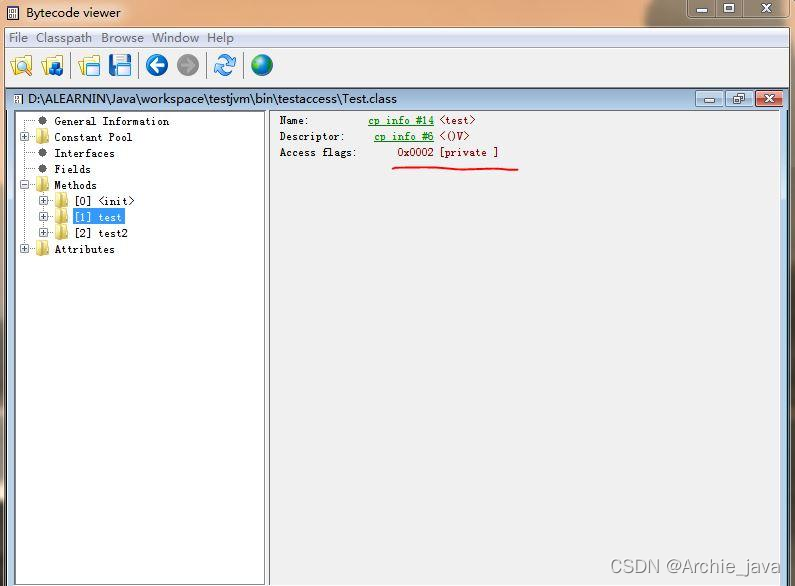Open the Browse menu
The image size is (795, 586).
coord(122,38)
